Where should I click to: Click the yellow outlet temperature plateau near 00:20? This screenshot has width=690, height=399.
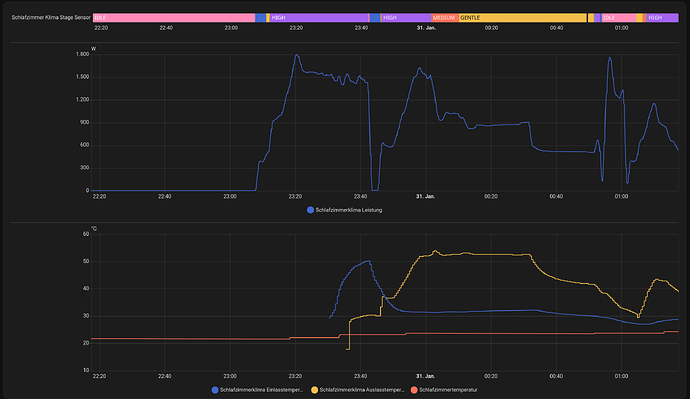click(x=491, y=254)
